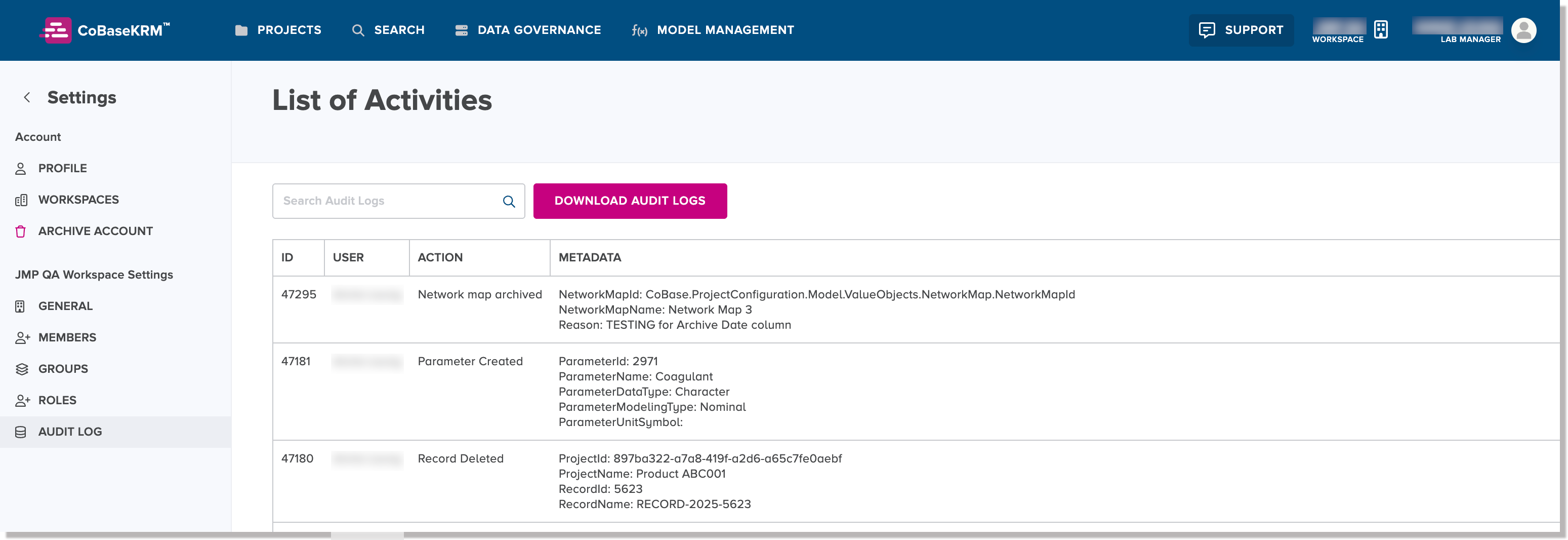Click the user avatar icon
Image resolution: width=1568 pixels, height=540 pixels.
(1524, 30)
